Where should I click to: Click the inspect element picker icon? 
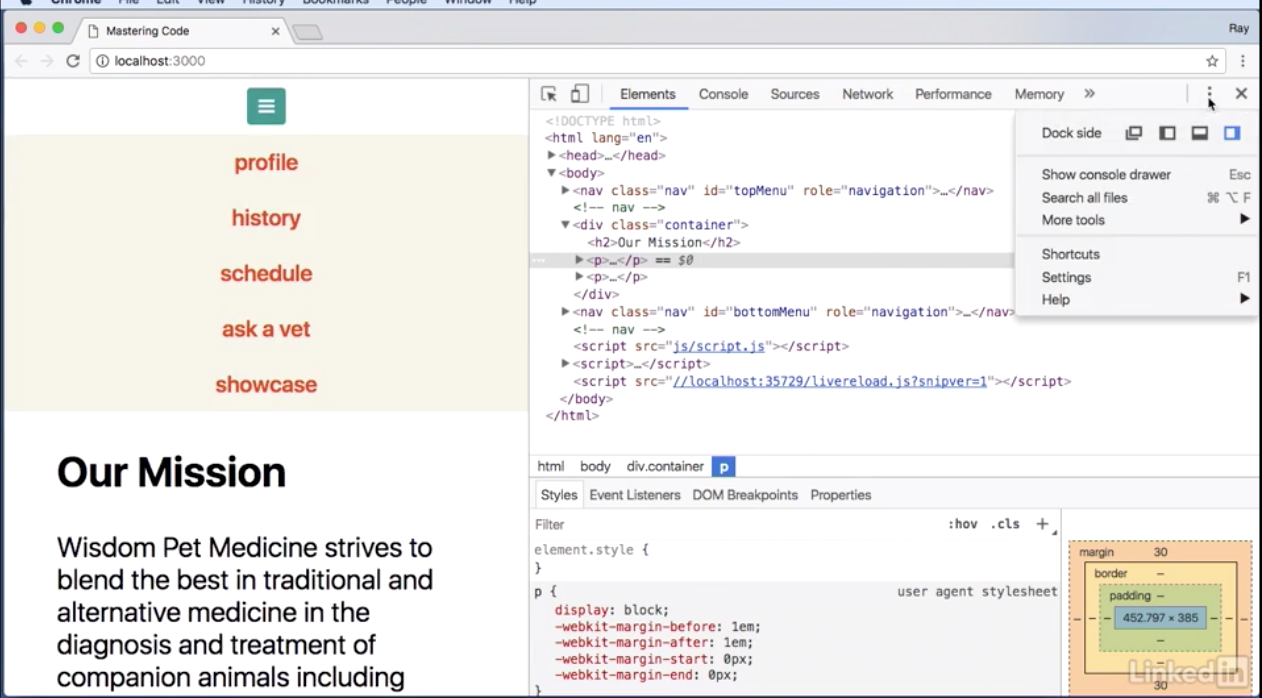click(549, 94)
